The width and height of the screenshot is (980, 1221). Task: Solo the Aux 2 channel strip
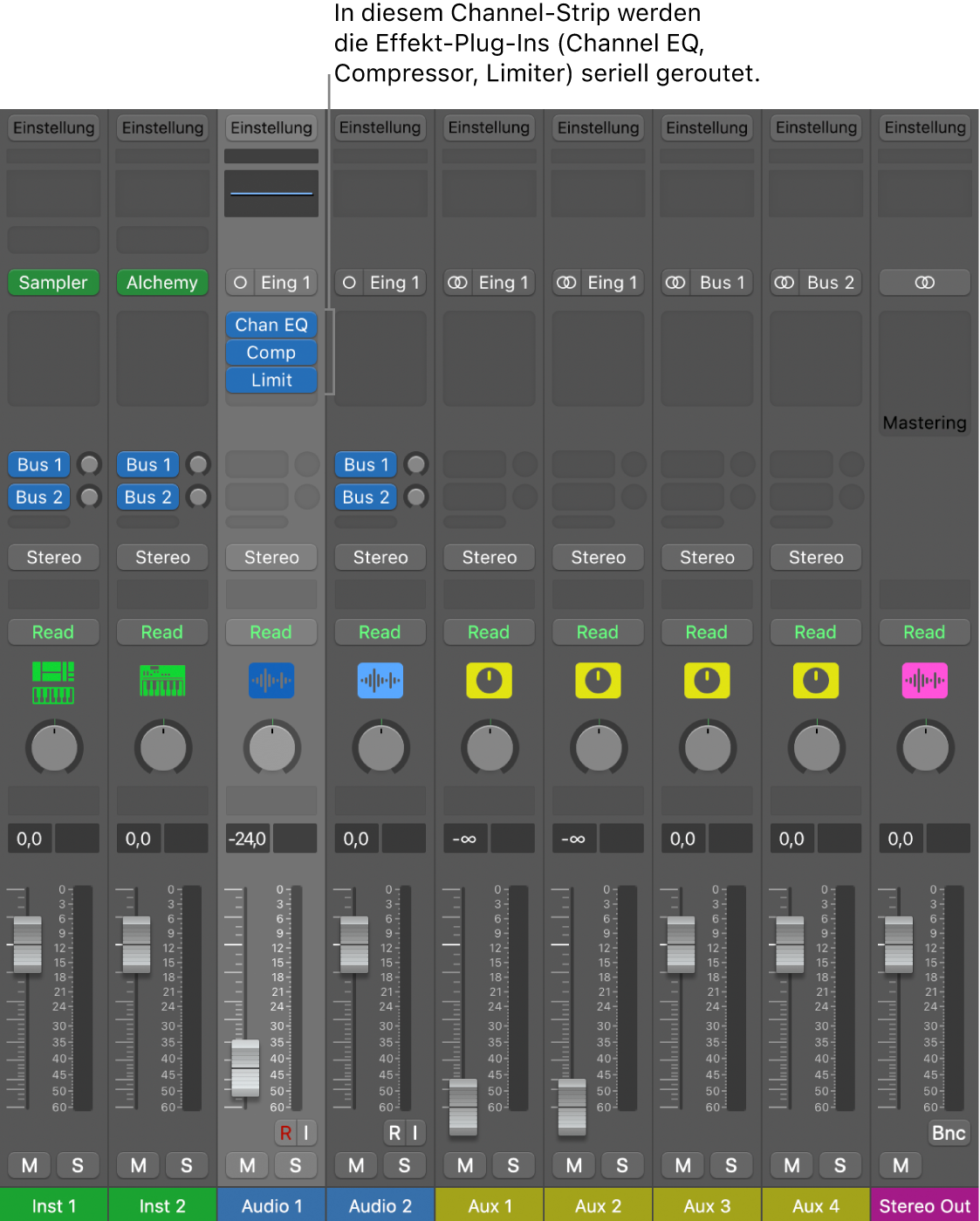(622, 1164)
